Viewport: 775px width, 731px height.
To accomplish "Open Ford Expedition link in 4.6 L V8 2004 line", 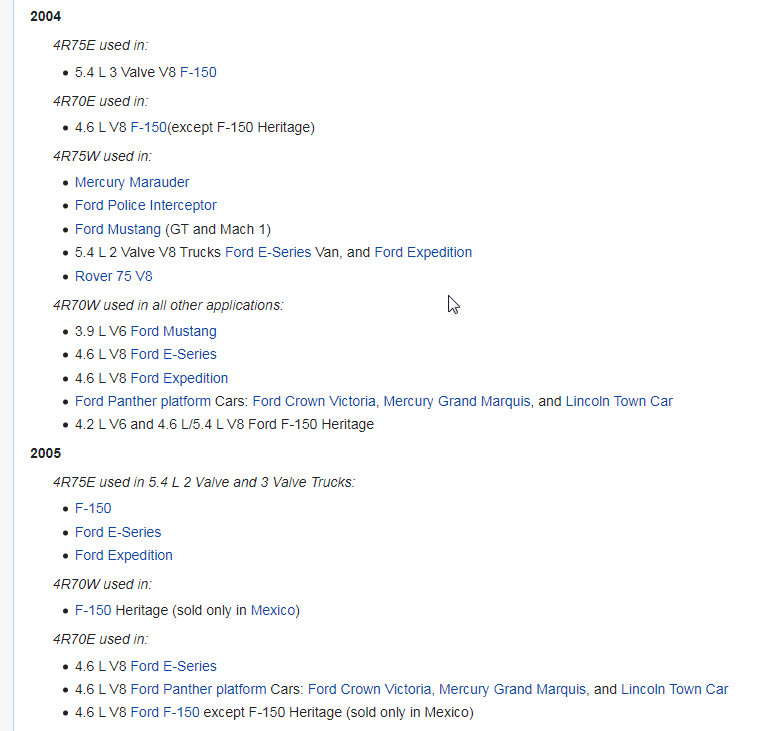I will pyautogui.click(x=179, y=378).
